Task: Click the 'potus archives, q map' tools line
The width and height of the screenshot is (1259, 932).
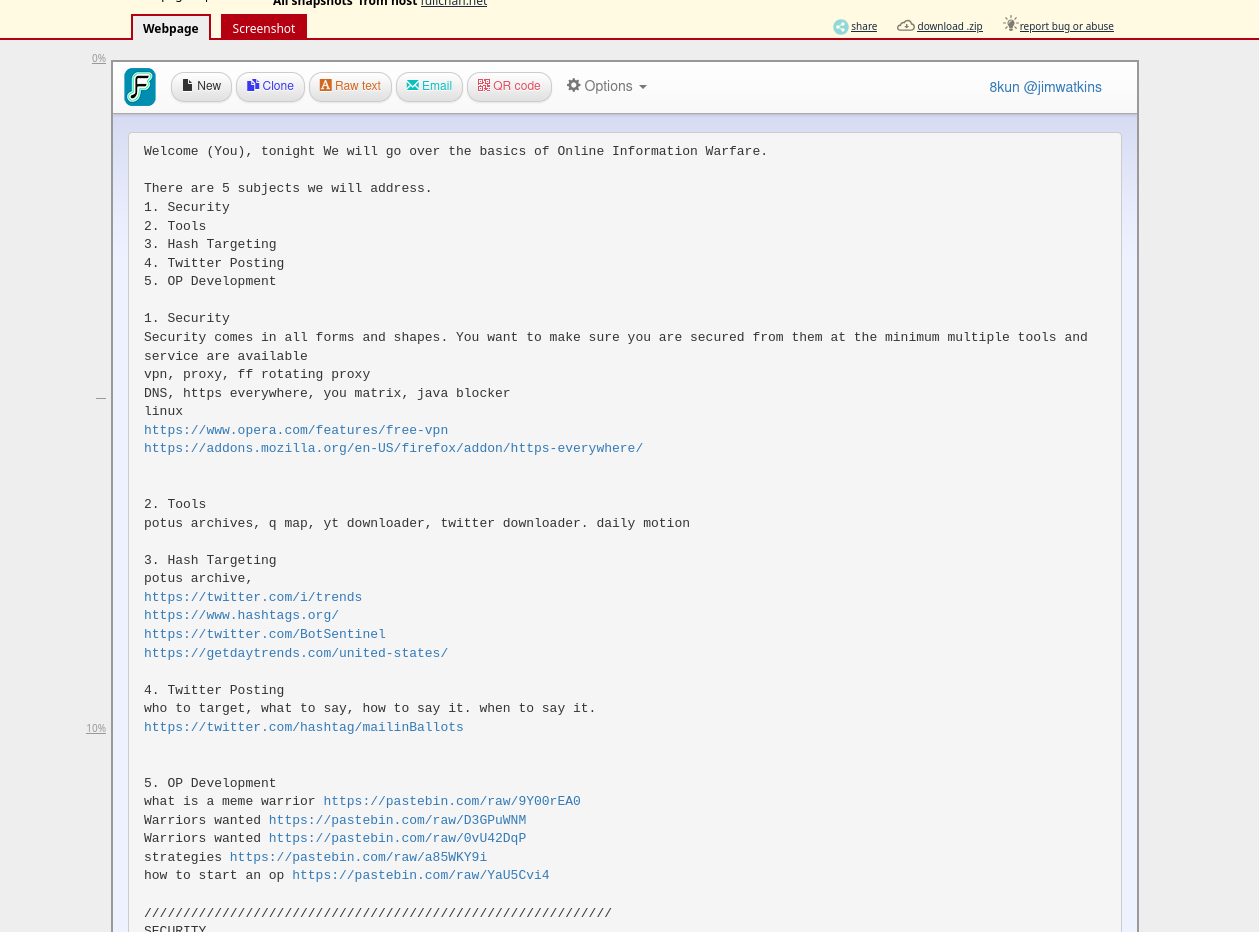Action: pyautogui.click(x=417, y=524)
